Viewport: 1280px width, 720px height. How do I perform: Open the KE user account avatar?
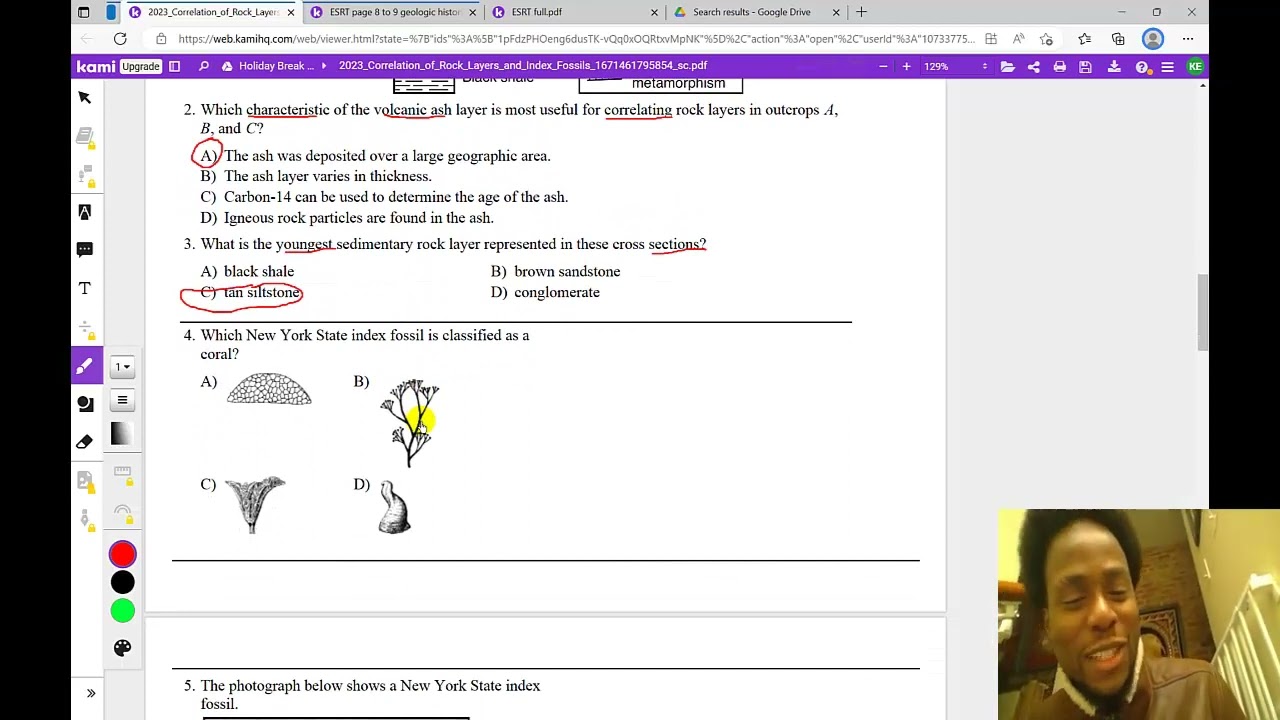(x=1195, y=66)
